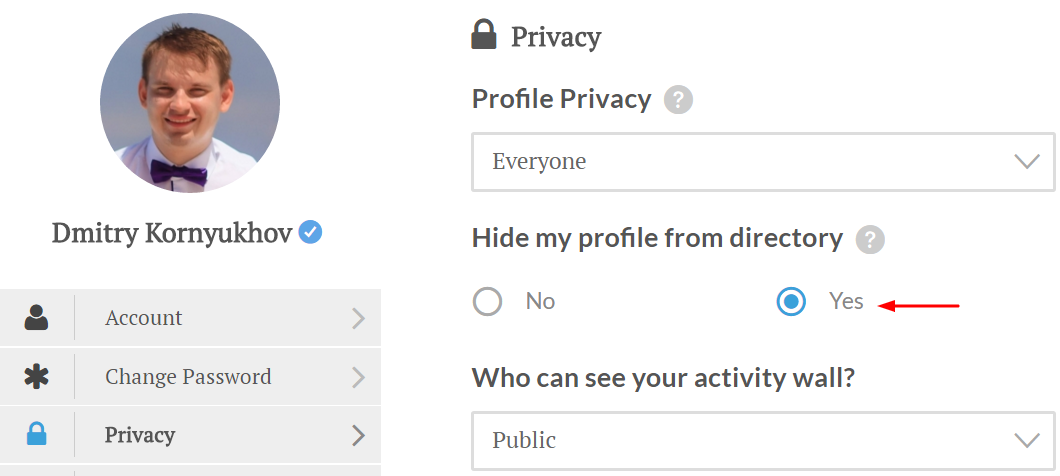The height and width of the screenshot is (476, 1060).
Task: Select the No radio button
Action: 487,301
